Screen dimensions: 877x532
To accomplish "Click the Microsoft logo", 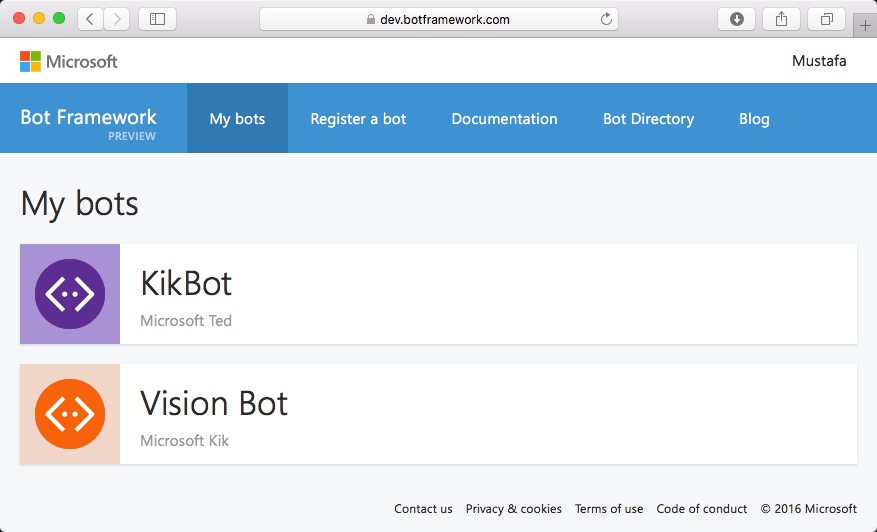I will click(x=69, y=62).
